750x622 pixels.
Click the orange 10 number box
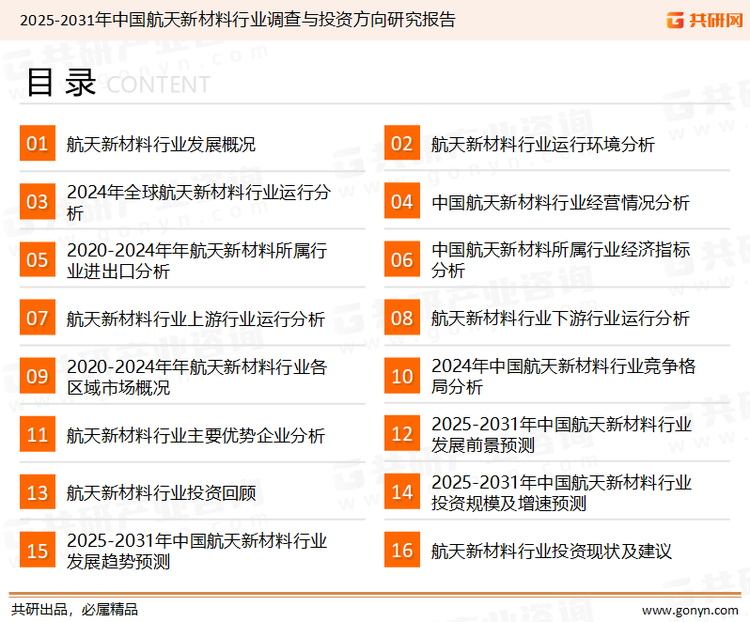[402, 376]
